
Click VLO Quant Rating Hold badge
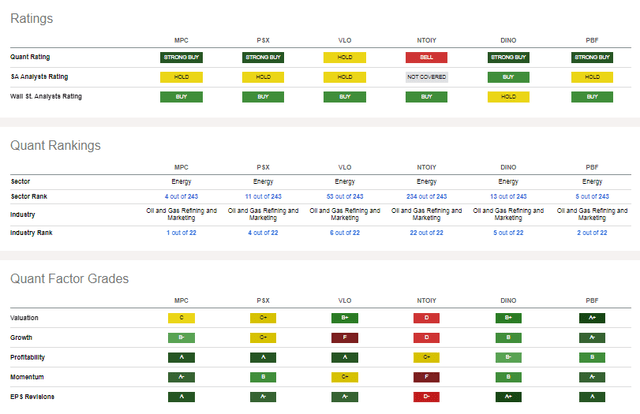pyautogui.click(x=344, y=57)
